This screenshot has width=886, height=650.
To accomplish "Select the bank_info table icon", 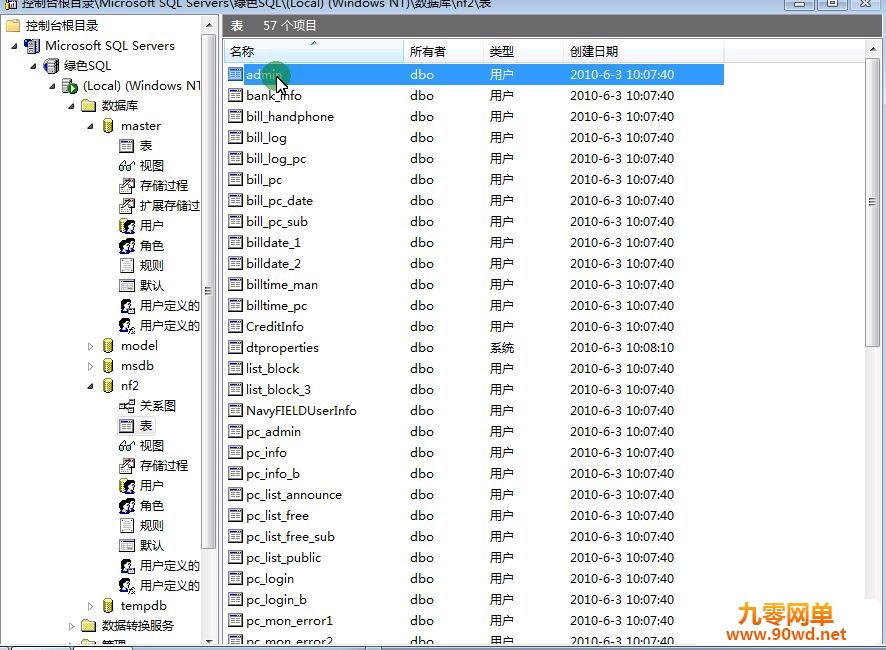I will click(x=235, y=95).
